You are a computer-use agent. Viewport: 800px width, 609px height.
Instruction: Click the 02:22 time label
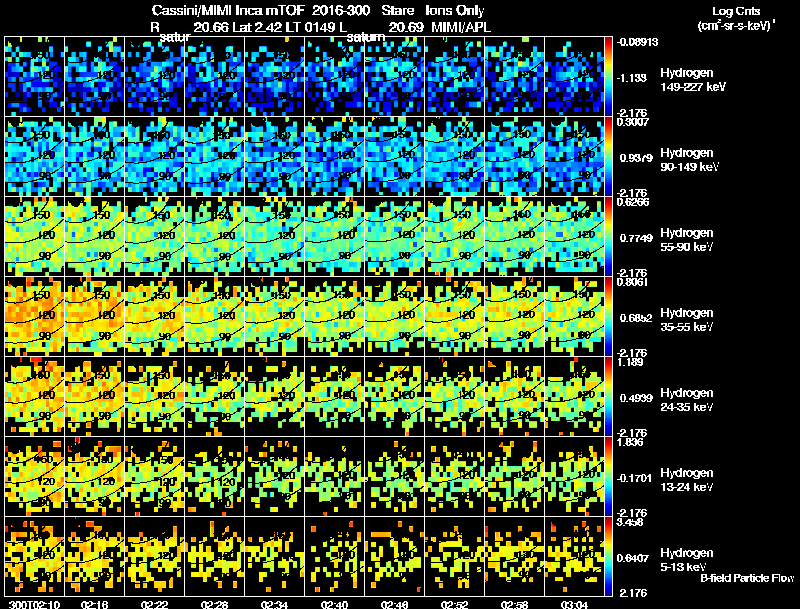(155, 604)
